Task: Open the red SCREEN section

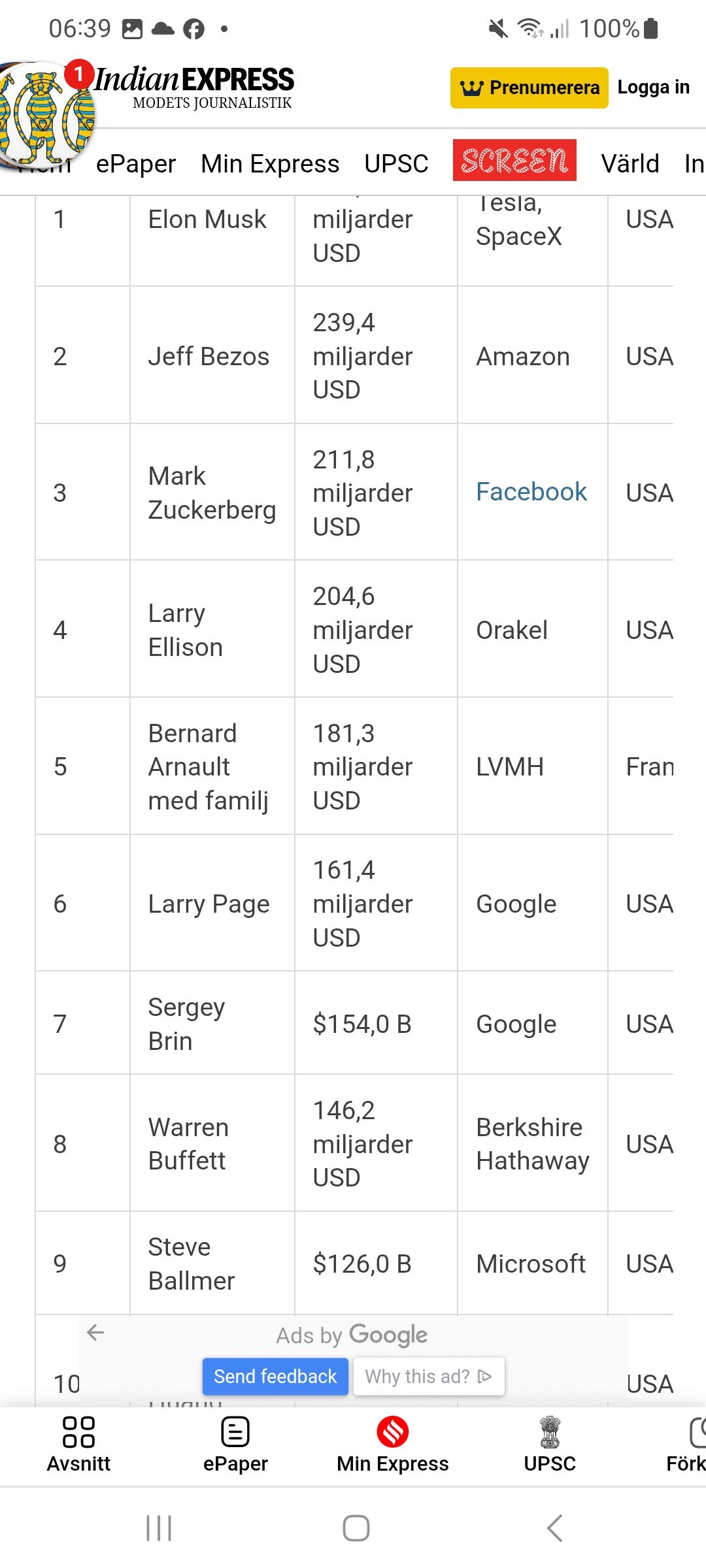Action: tap(514, 160)
